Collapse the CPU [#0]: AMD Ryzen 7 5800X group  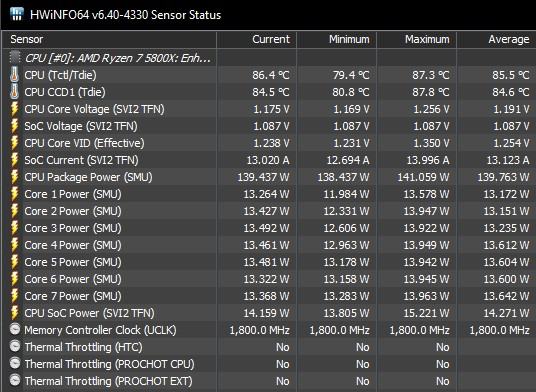[x=118, y=58]
